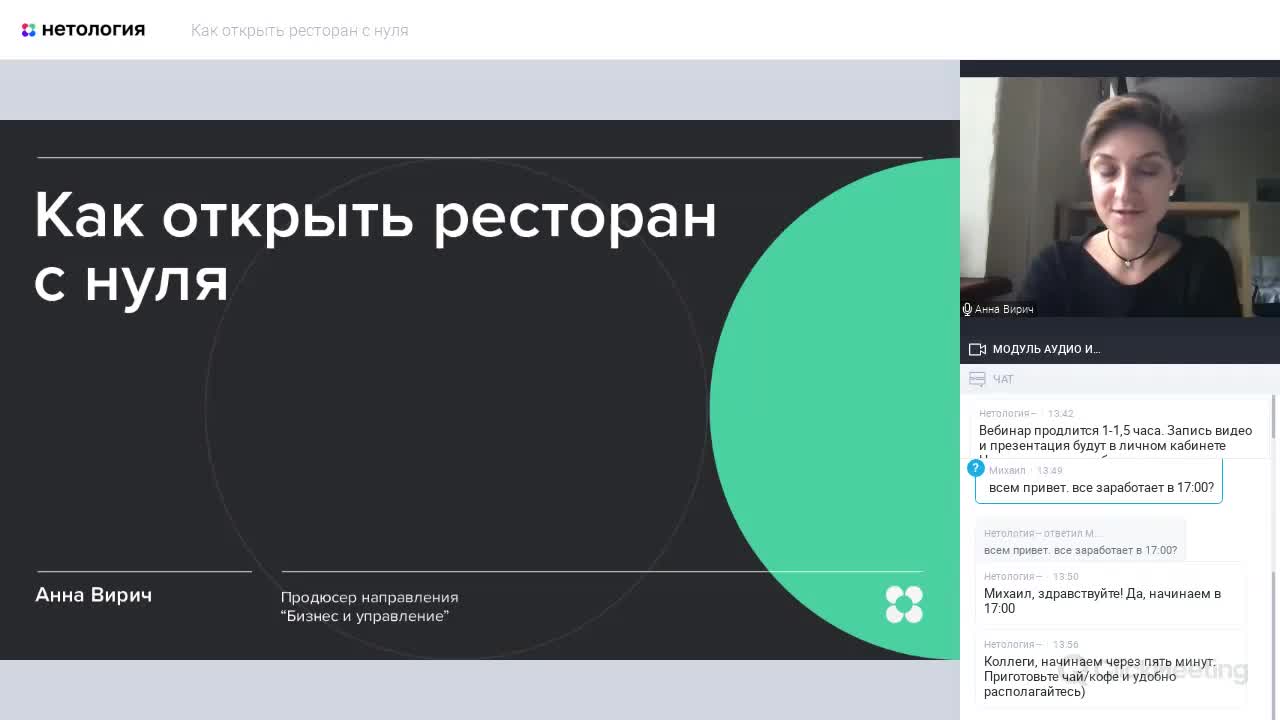Click the white Нетология logo on the slide
The width and height of the screenshot is (1280, 720).
click(904, 604)
